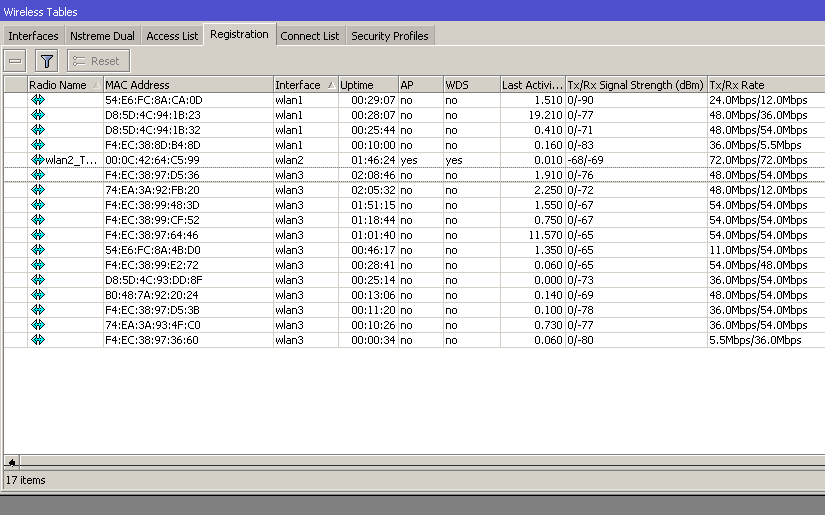Click last activity value 11.570
Viewport: 825px width, 515px height.
[546, 235]
